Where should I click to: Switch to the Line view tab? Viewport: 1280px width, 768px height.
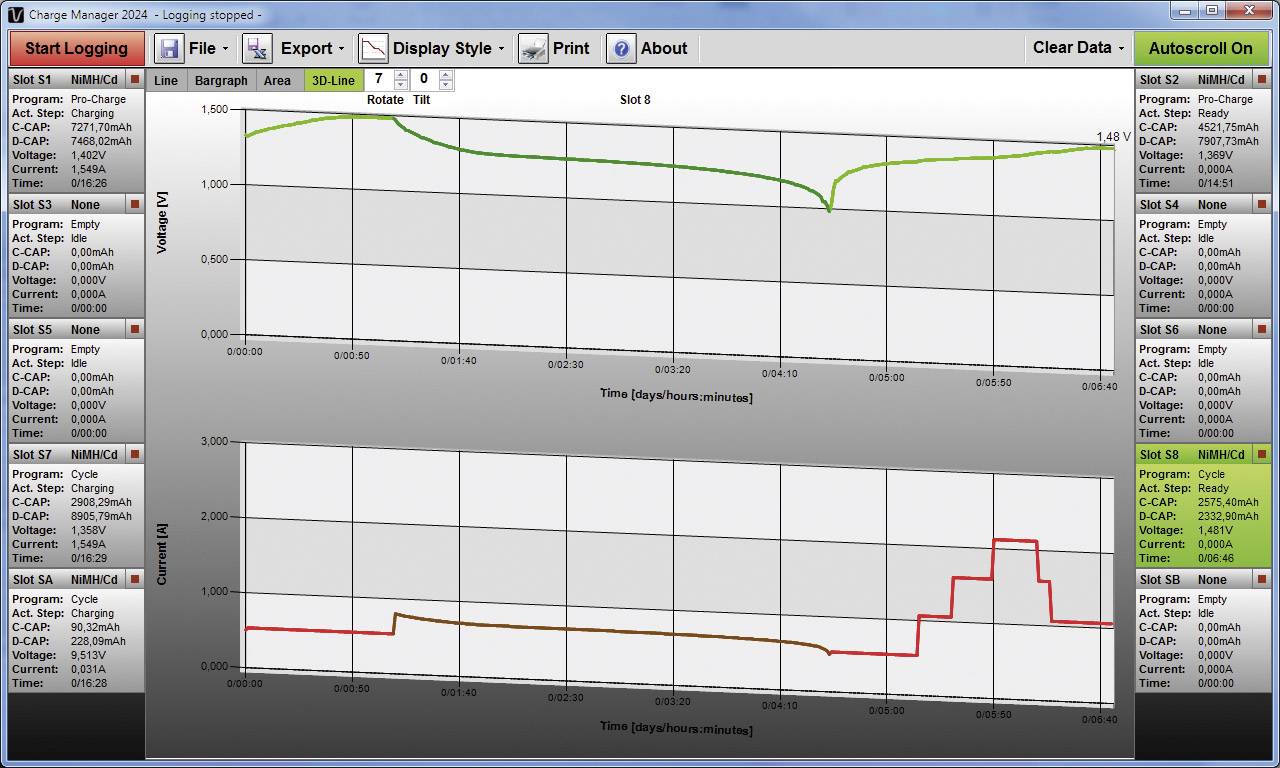click(166, 79)
